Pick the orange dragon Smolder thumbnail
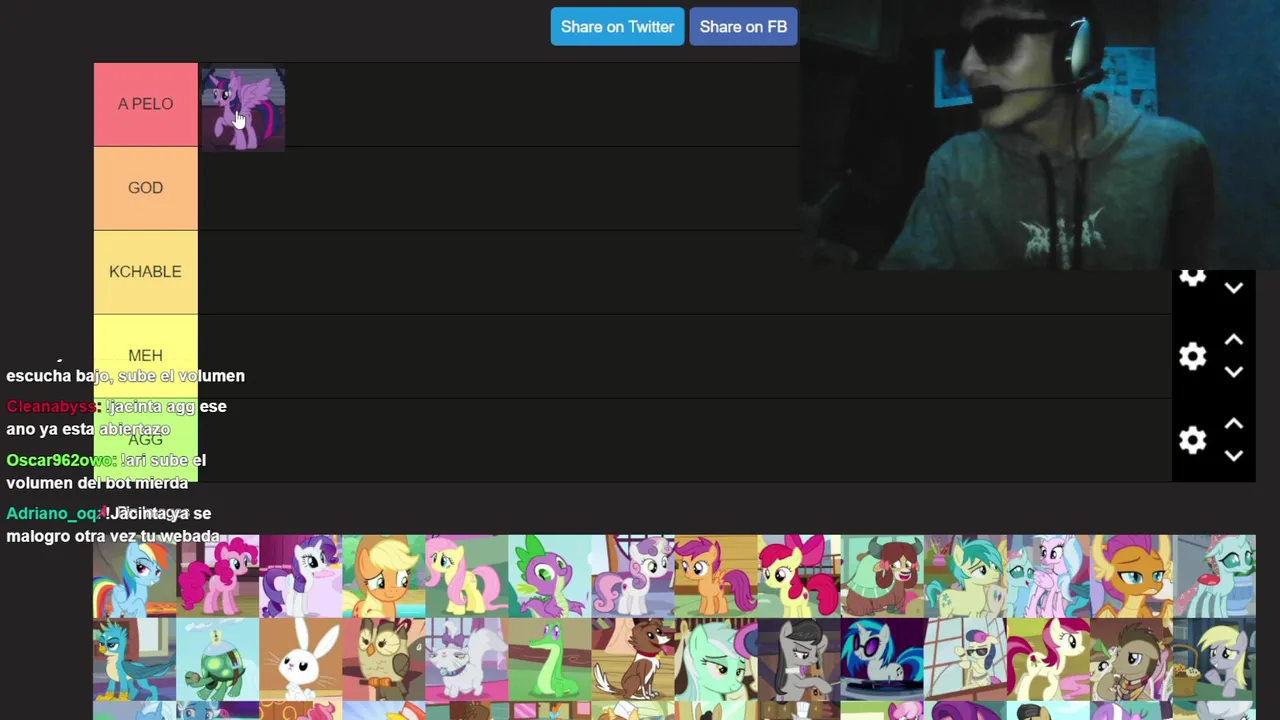The image size is (1280, 720). coord(1130,576)
